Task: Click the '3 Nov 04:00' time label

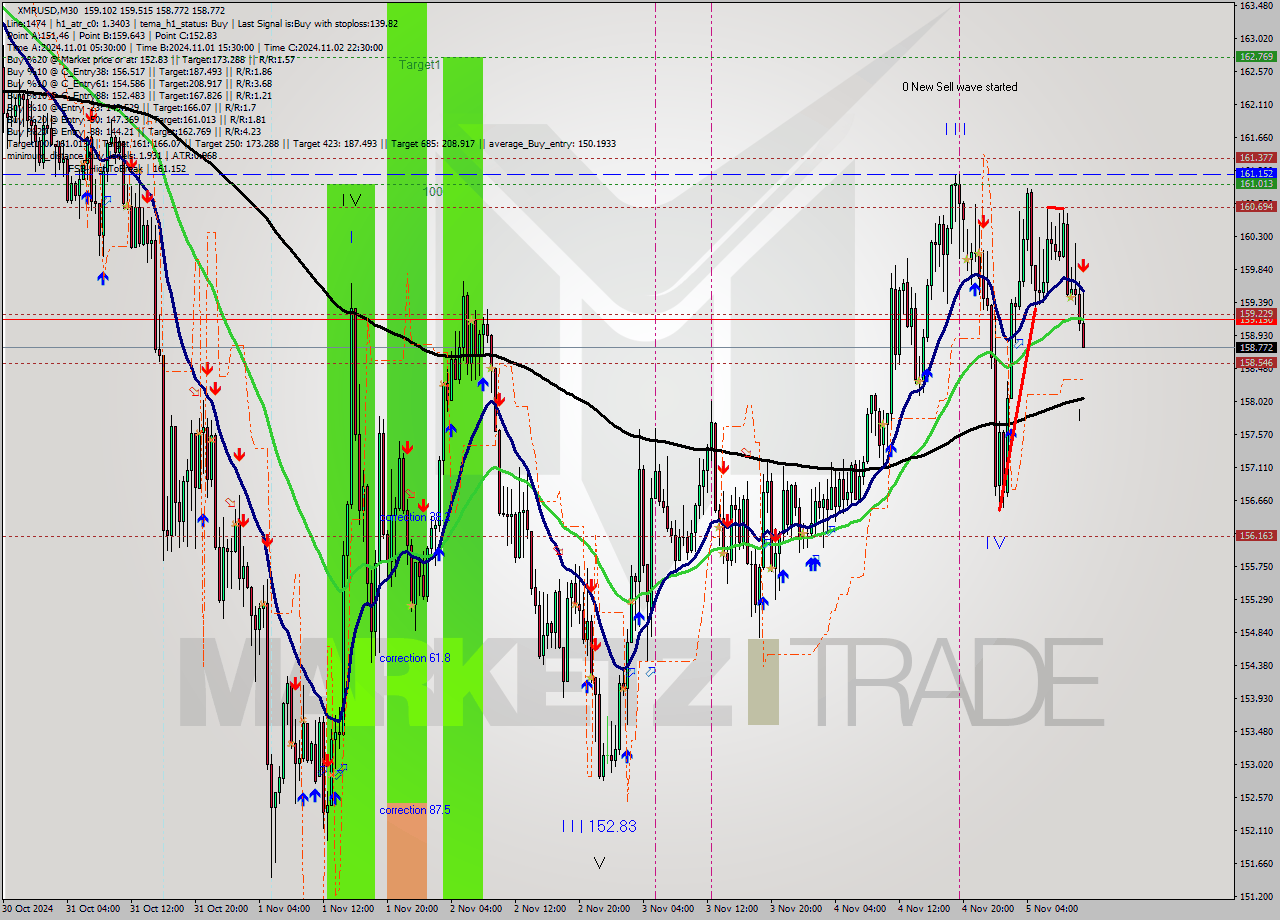Action: point(668,909)
